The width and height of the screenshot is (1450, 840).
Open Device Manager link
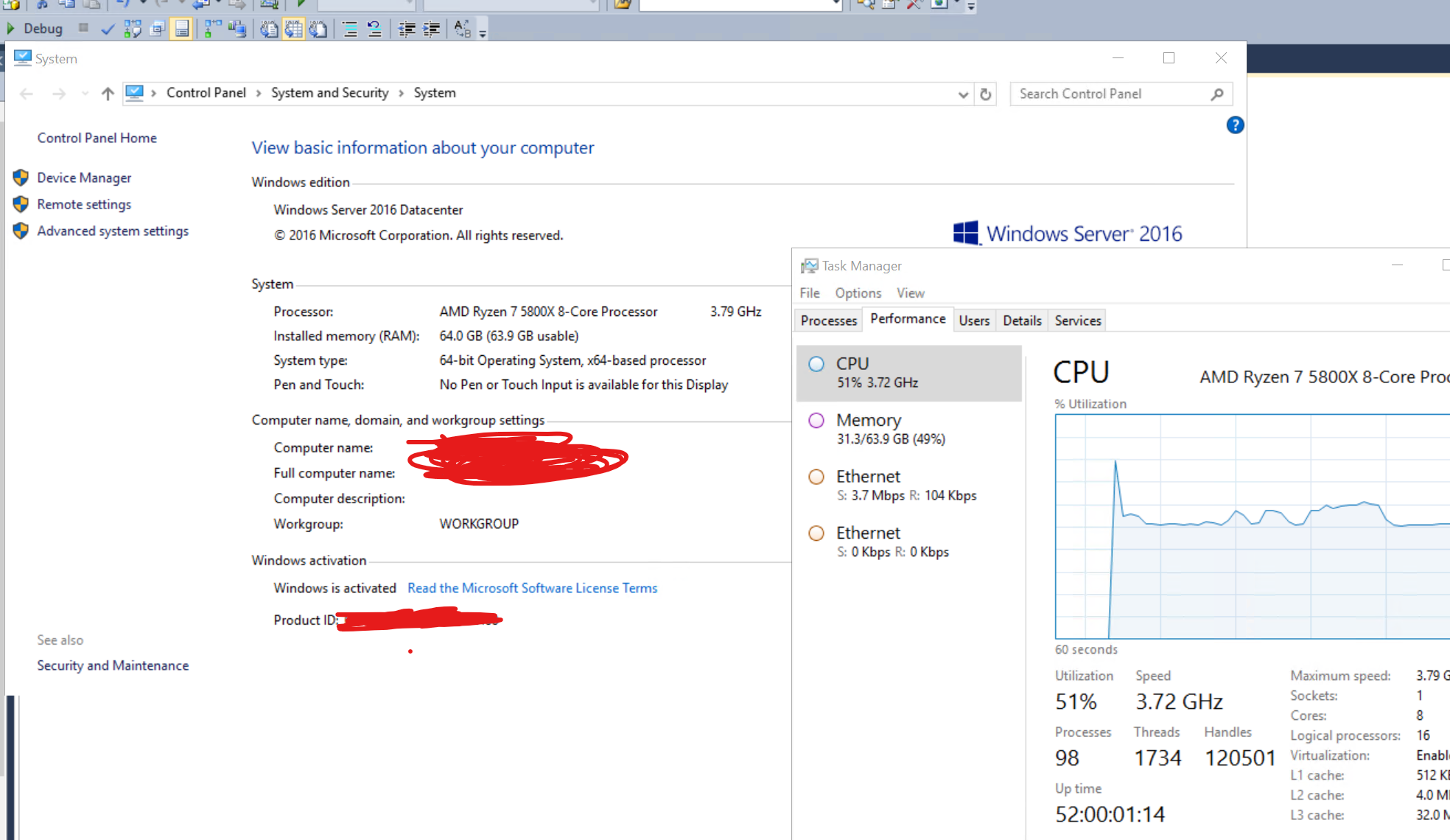coord(85,178)
